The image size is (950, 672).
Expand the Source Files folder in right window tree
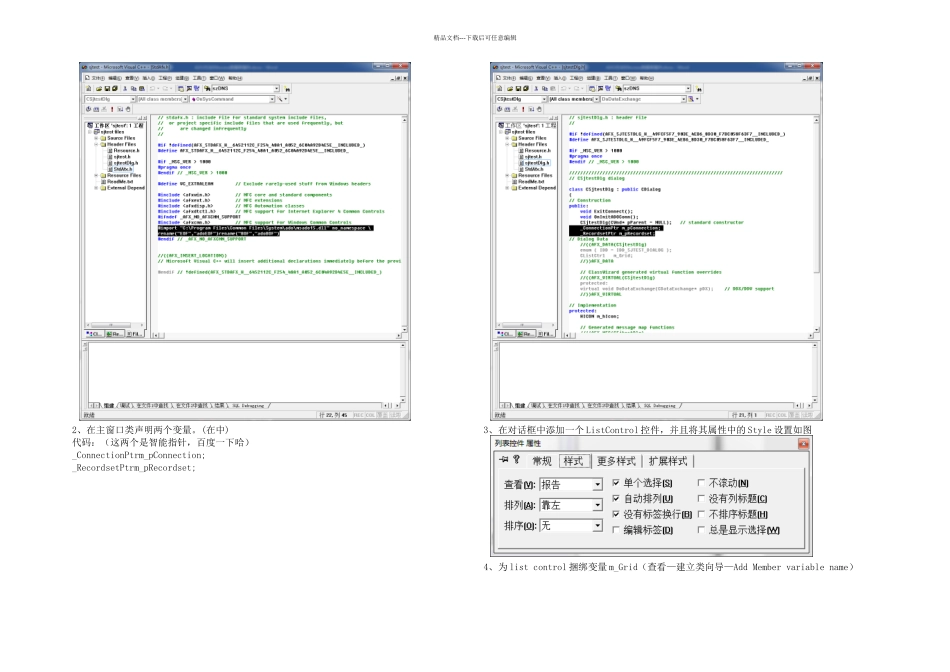coord(507,138)
